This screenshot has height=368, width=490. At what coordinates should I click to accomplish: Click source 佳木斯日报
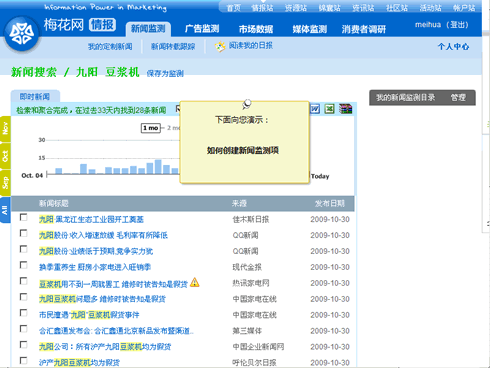251,219
